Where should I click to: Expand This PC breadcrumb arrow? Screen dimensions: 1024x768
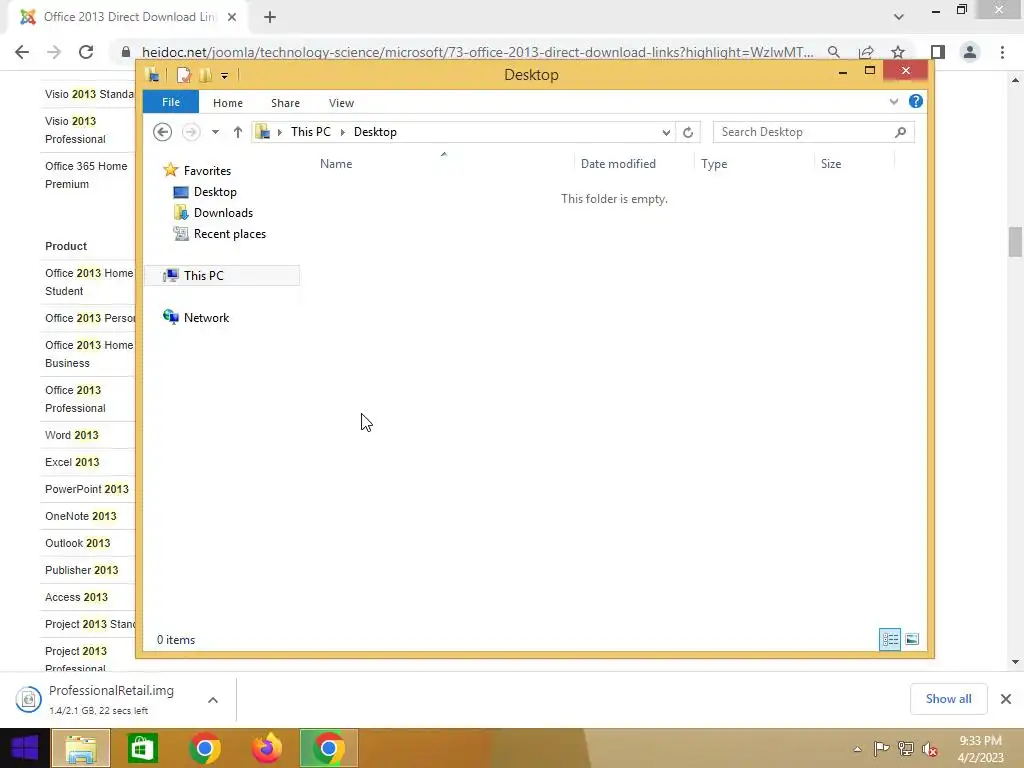click(x=342, y=132)
